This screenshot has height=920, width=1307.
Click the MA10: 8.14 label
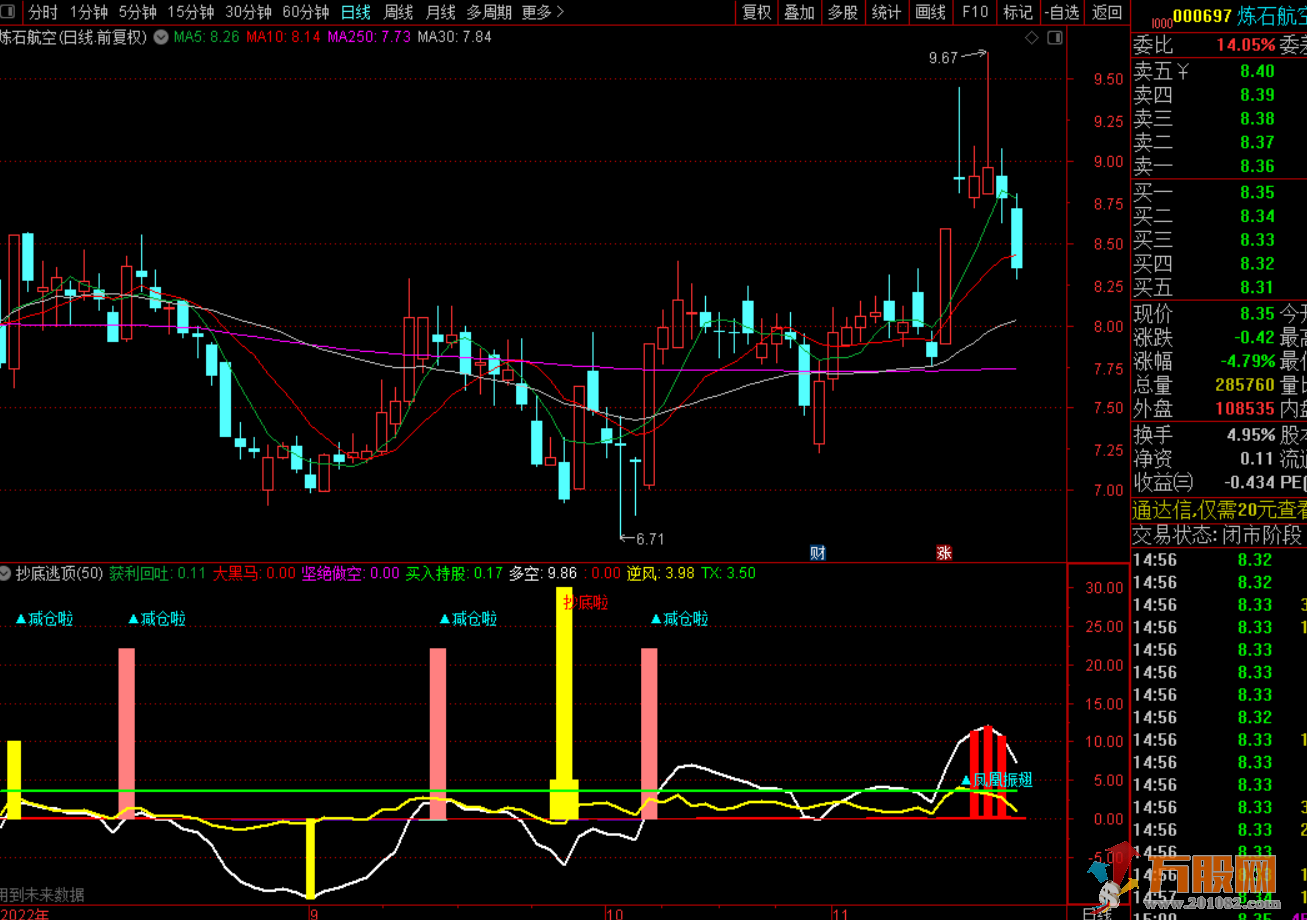coord(283,37)
